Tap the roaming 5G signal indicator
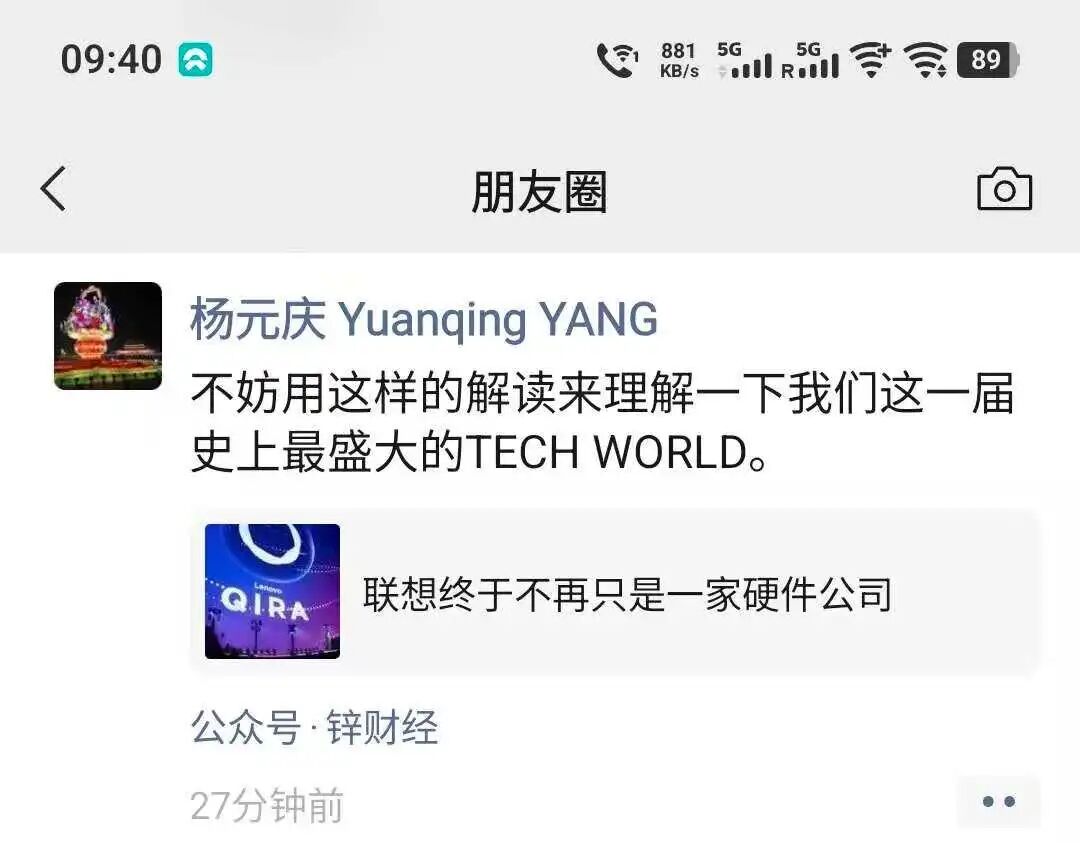Screen dimensions: 1080x843 (810, 60)
